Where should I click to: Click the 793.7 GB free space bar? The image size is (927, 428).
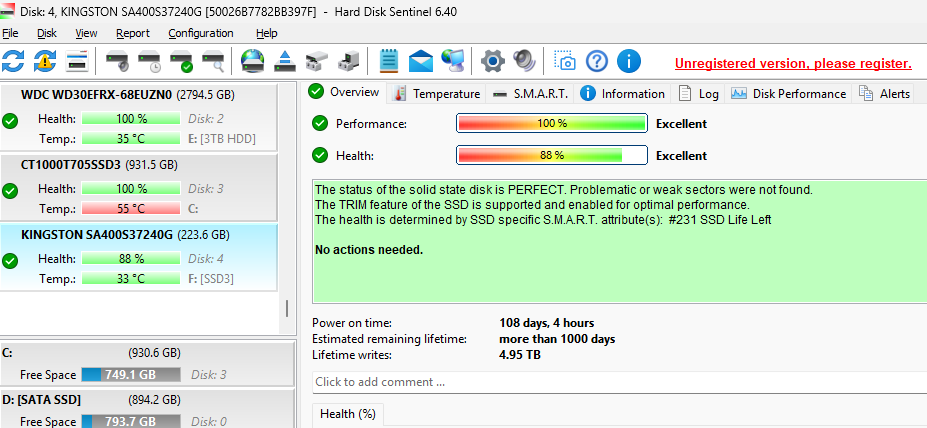[131, 421]
